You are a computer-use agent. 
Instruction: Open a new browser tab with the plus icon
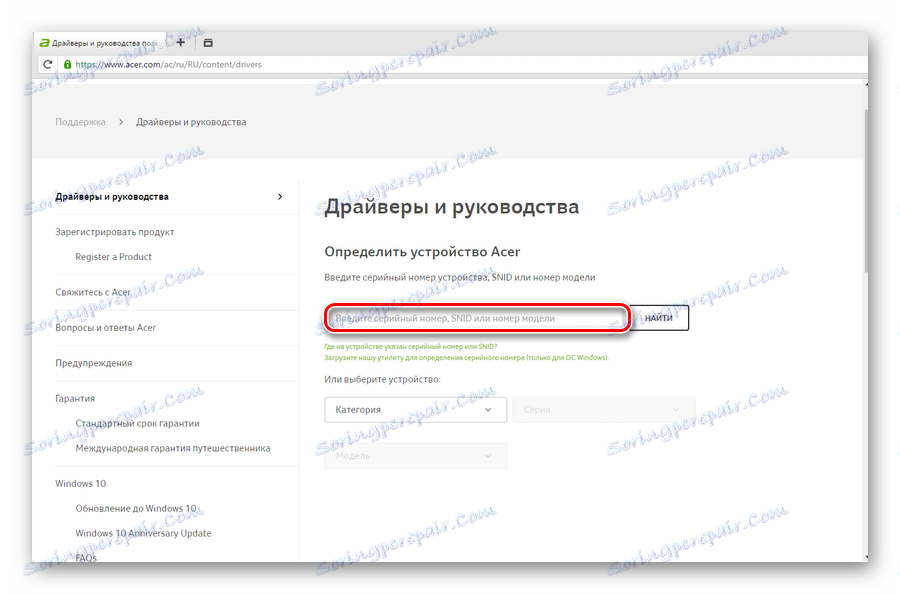(x=180, y=42)
